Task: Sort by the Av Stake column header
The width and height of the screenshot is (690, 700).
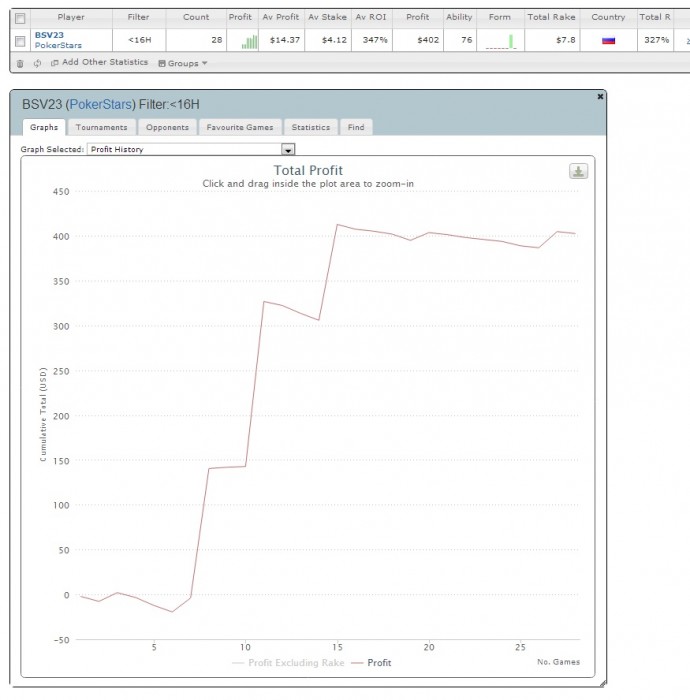Action: pyautogui.click(x=328, y=17)
